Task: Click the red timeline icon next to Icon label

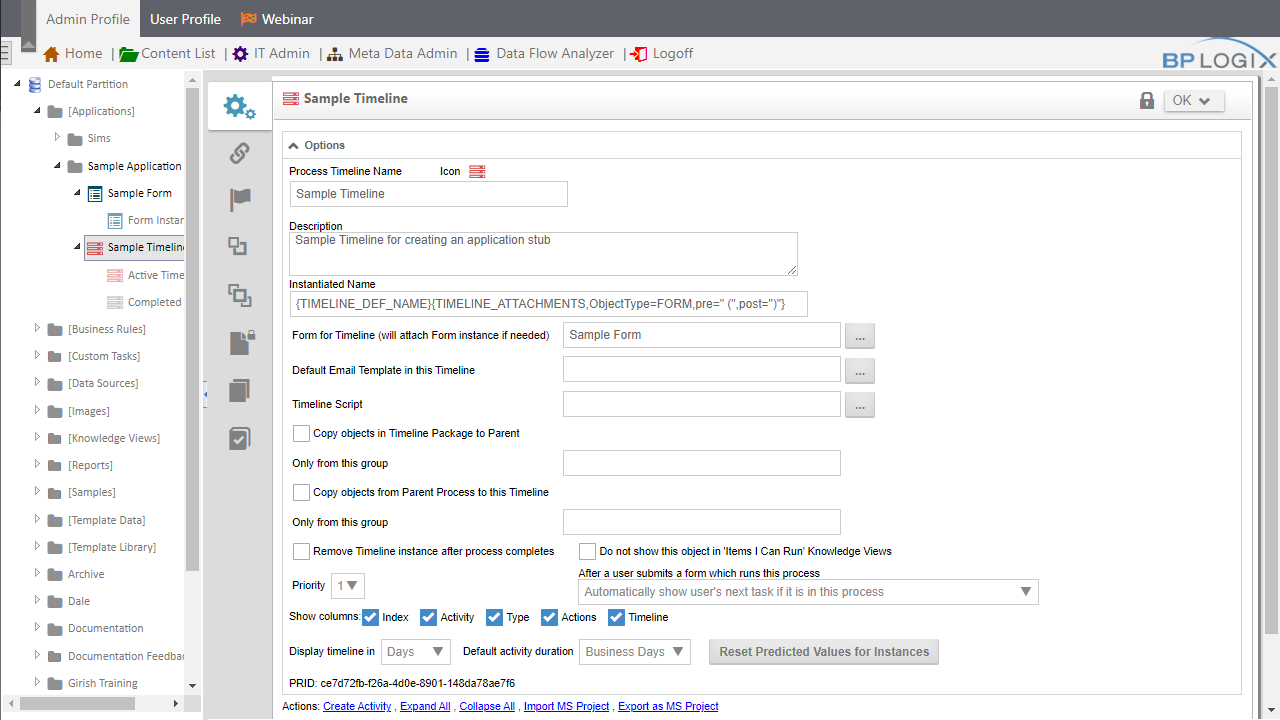Action: coord(477,171)
